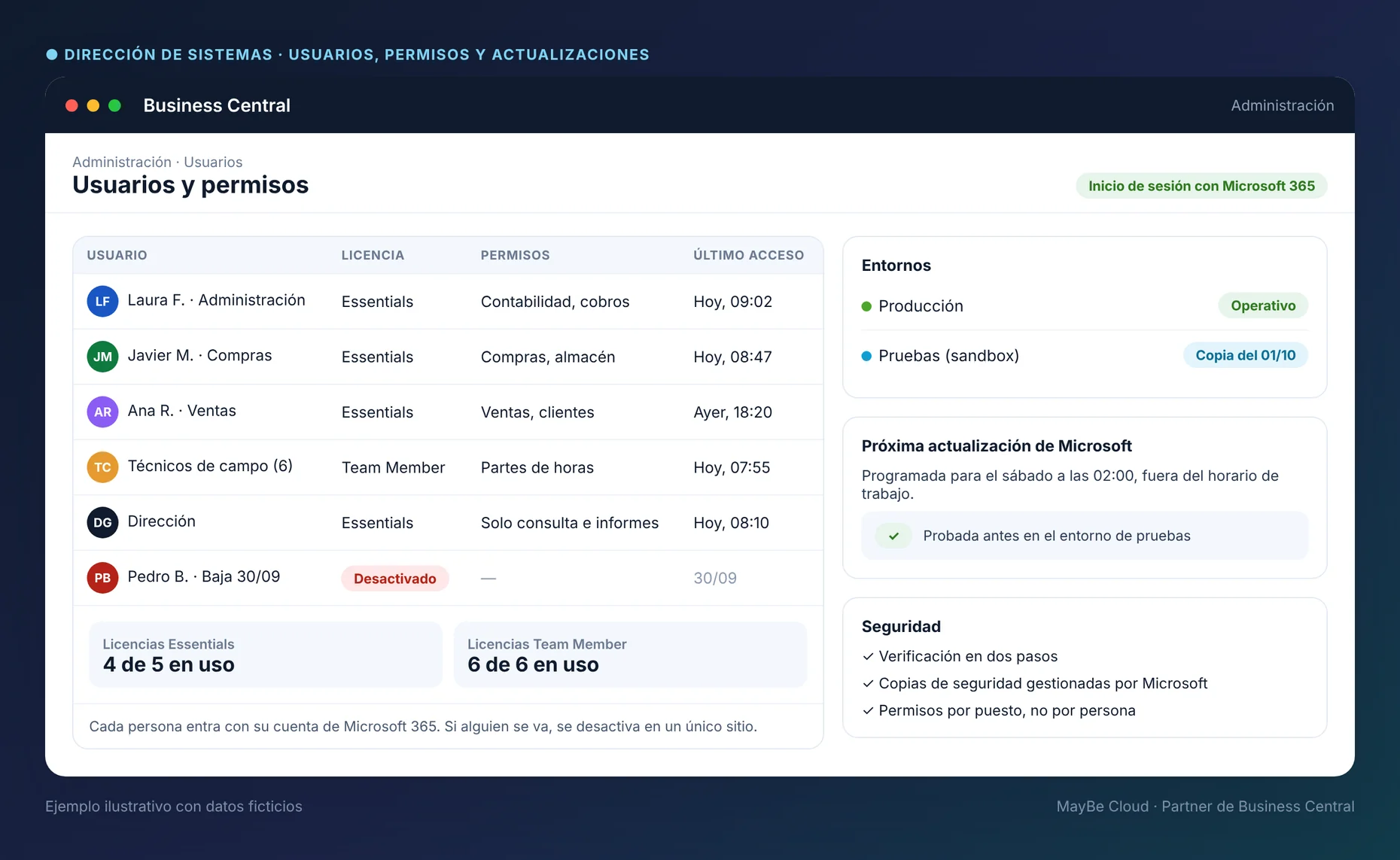Click the Ayer, 18:20 last access value
Screen dimensions: 1400x860
732,412
